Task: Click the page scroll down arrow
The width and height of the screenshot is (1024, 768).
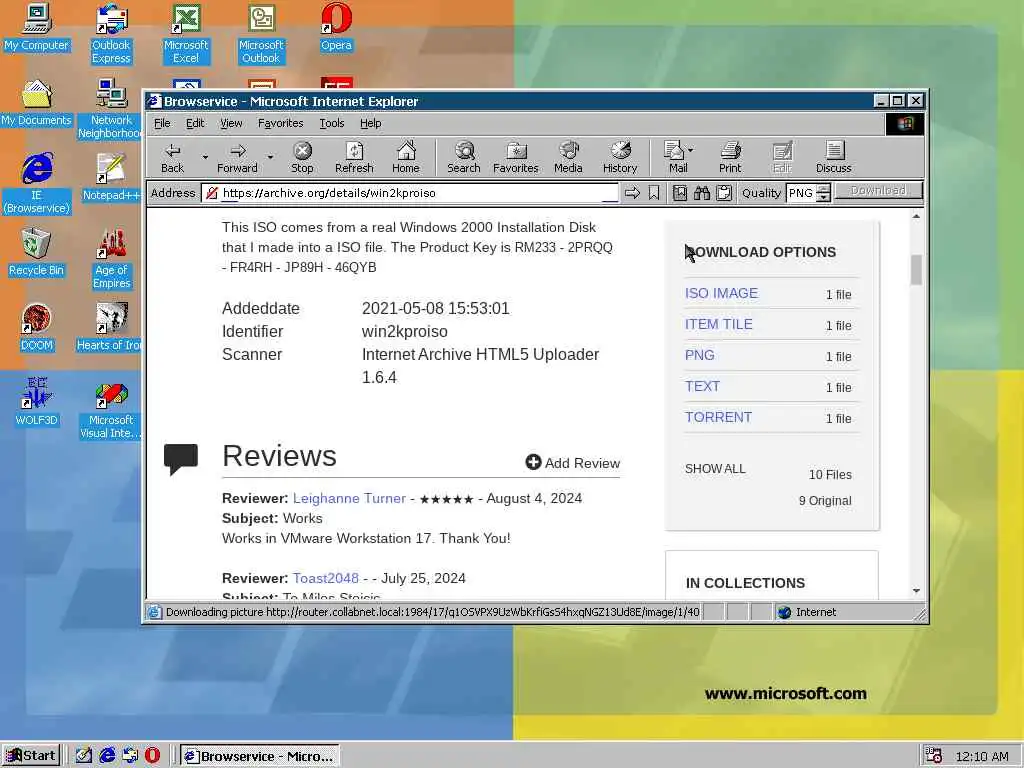Action: (x=916, y=591)
